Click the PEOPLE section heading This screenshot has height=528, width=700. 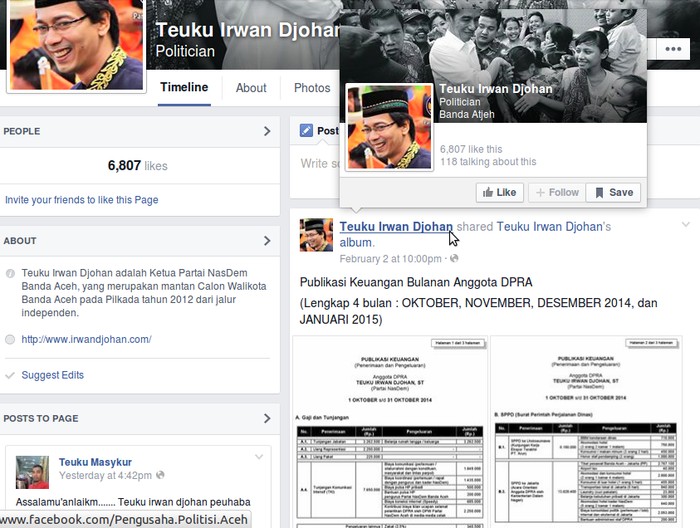pos(22,131)
